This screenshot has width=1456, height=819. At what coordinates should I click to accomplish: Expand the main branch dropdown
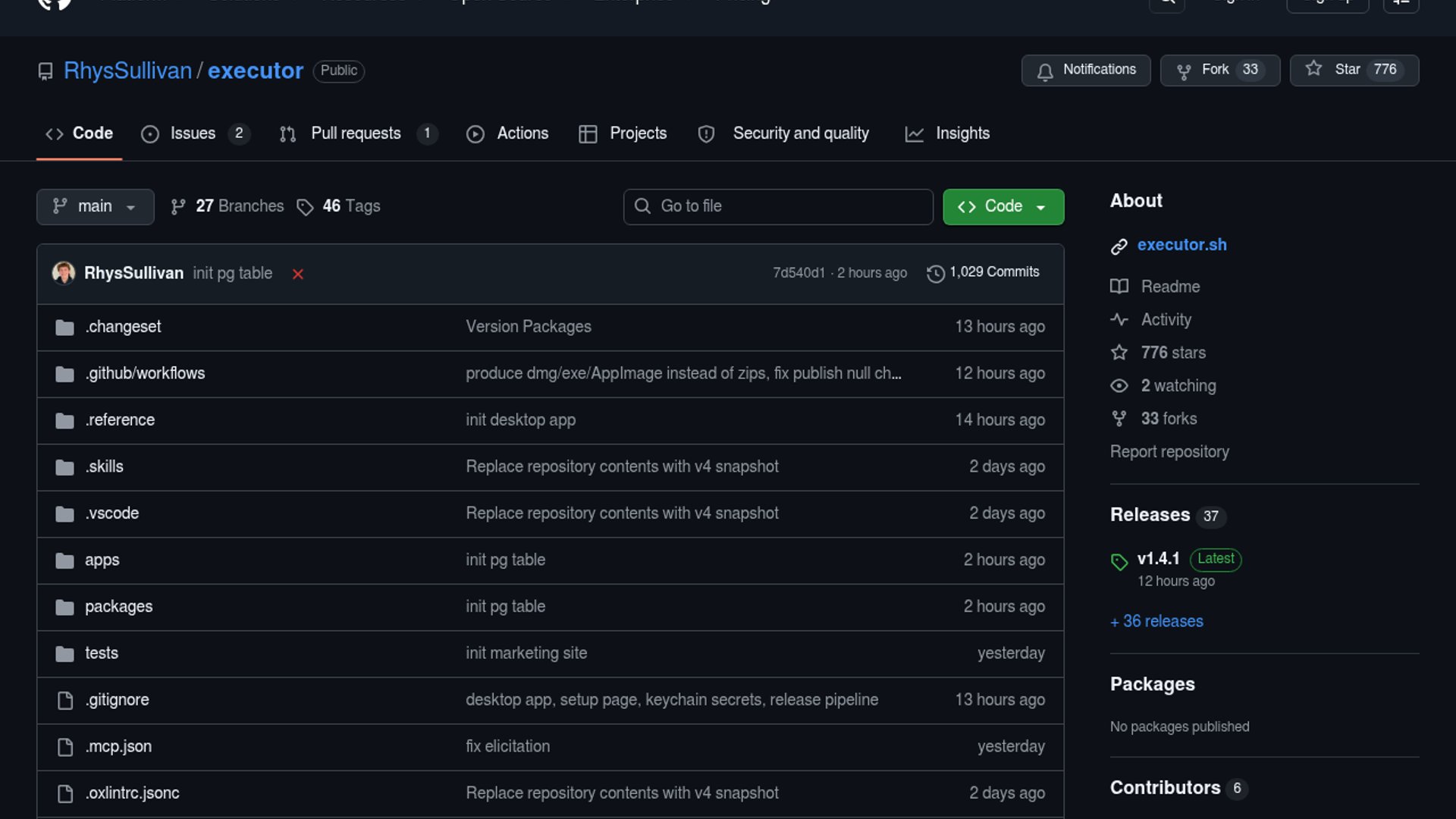(95, 206)
